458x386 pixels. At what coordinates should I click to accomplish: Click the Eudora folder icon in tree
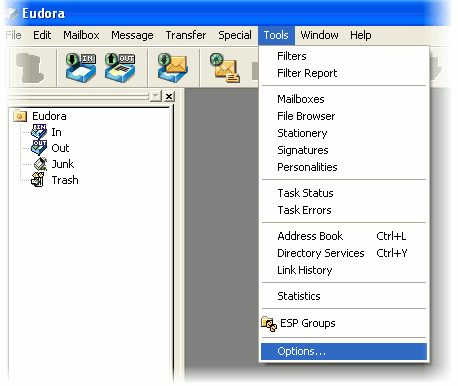click(20, 116)
